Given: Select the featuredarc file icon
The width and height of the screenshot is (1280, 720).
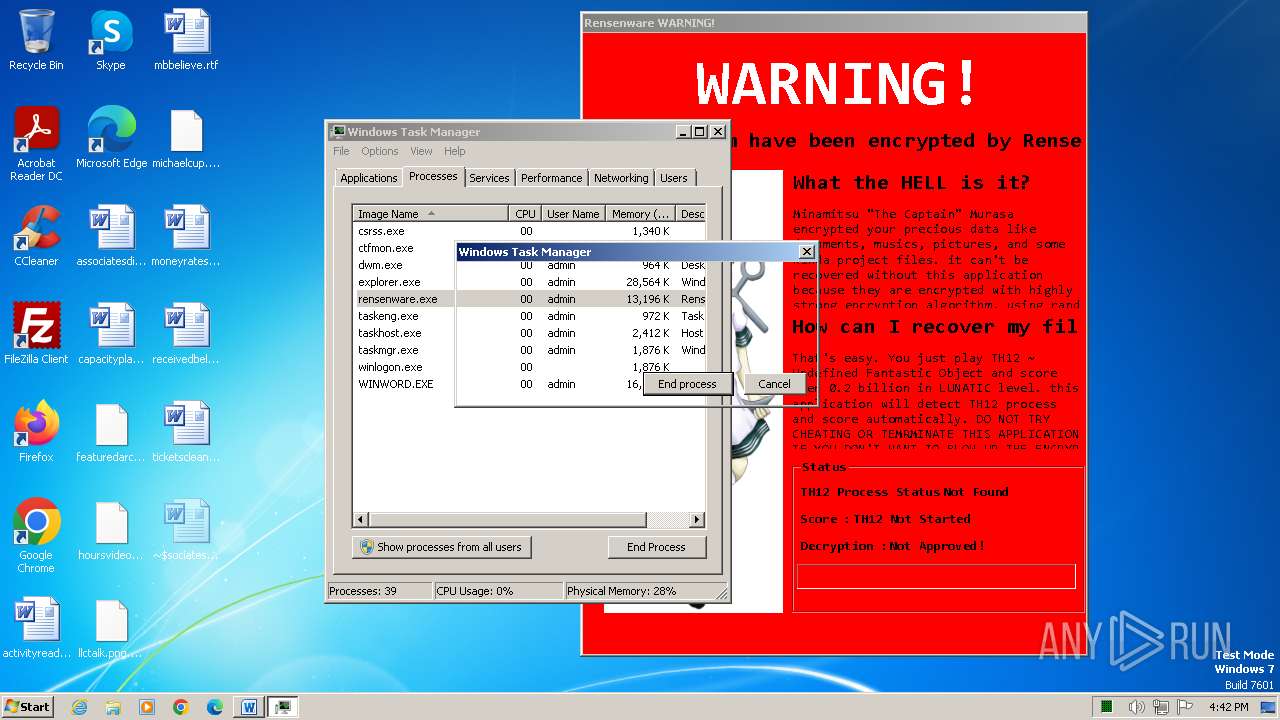Looking at the screenshot, I should click(x=111, y=432).
